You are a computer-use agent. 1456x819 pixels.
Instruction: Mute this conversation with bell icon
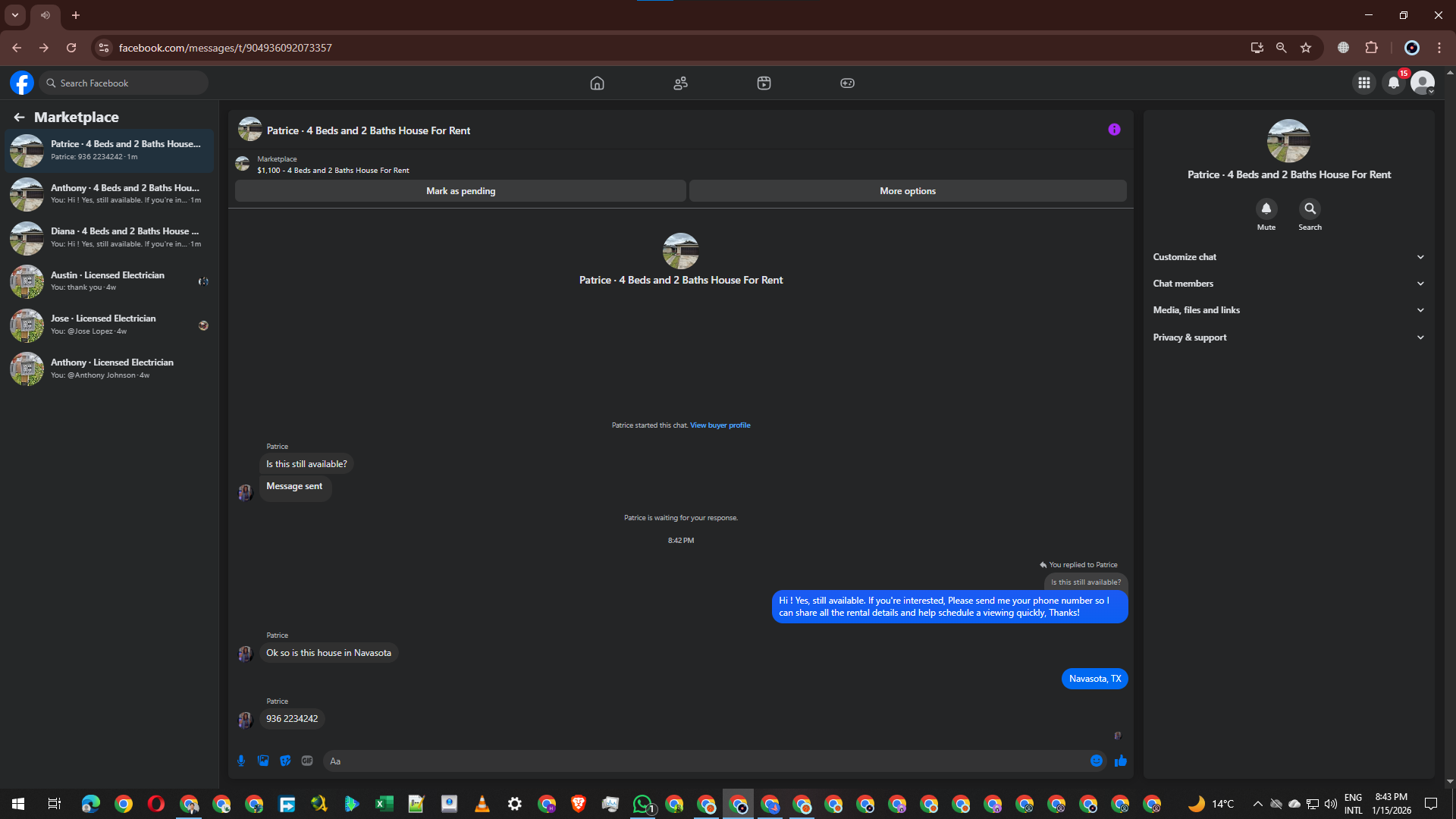(x=1266, y=209)
